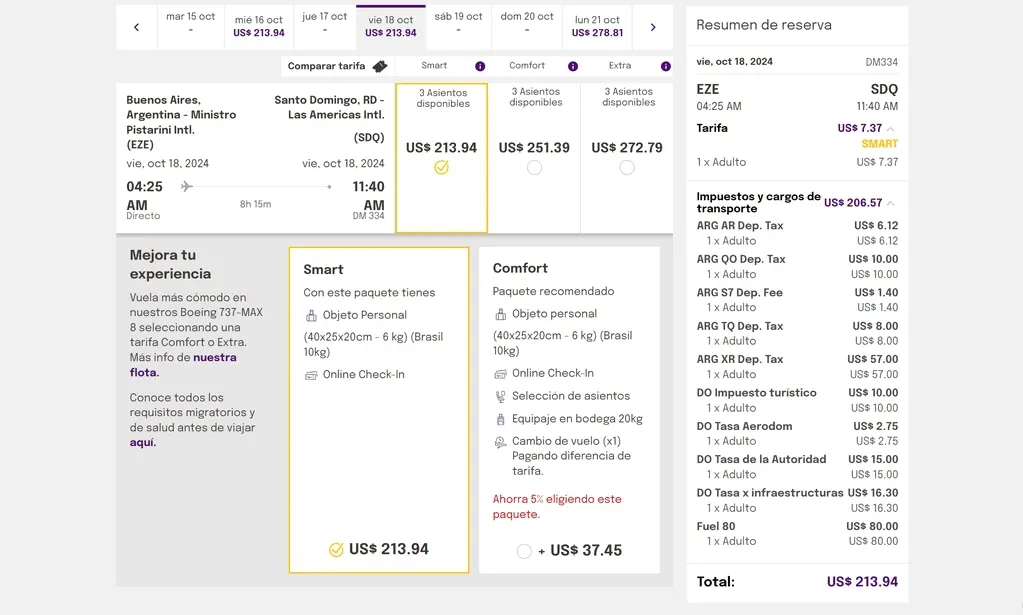1023x615 pixels.
Task: Click the info icon next to Smart
Action: tap(480, 66)
